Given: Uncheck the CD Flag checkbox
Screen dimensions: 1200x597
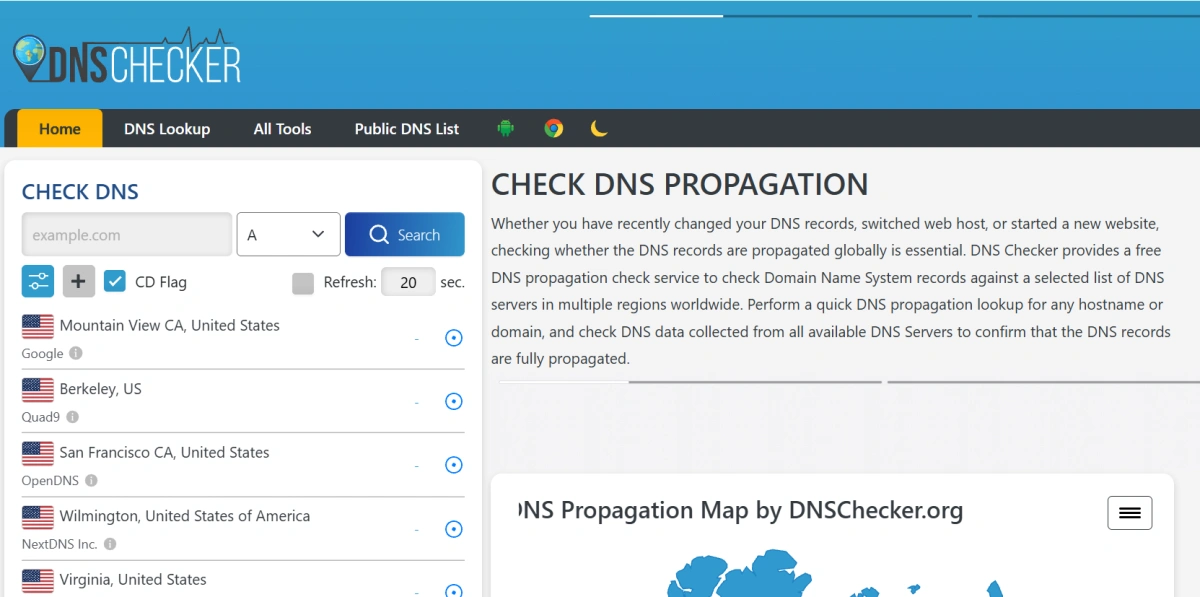Looking at the screenshot, I should click(115, 282).
